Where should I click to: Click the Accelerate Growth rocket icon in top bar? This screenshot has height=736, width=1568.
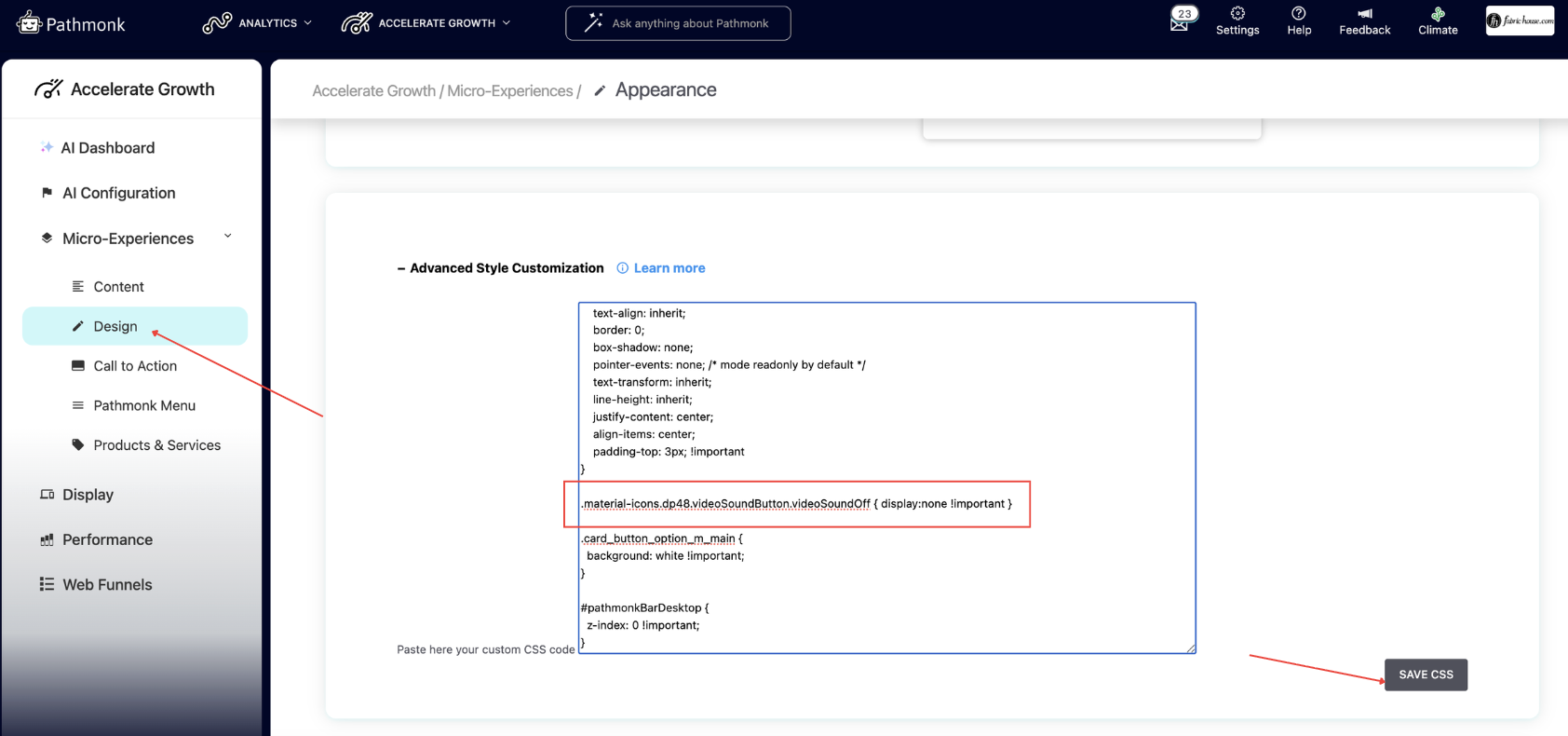357,22
